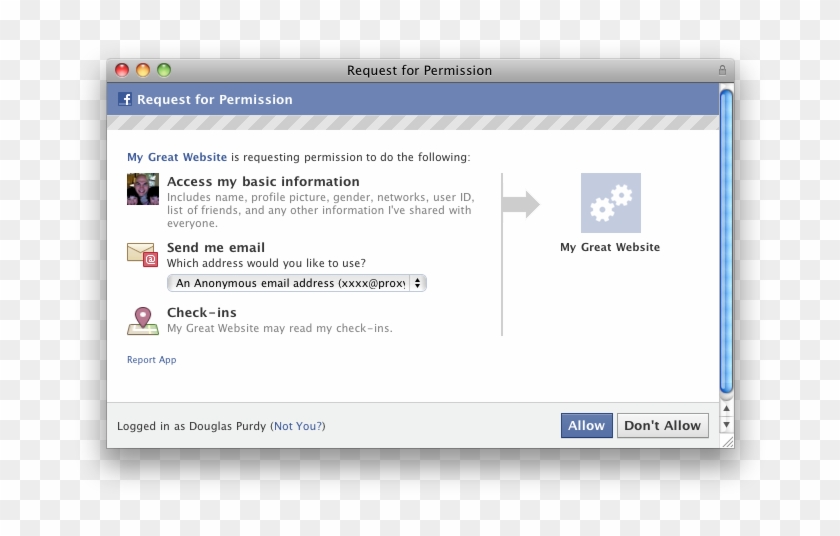
Task: Click the window resize grip corner
Action: (x=727, y=440)
